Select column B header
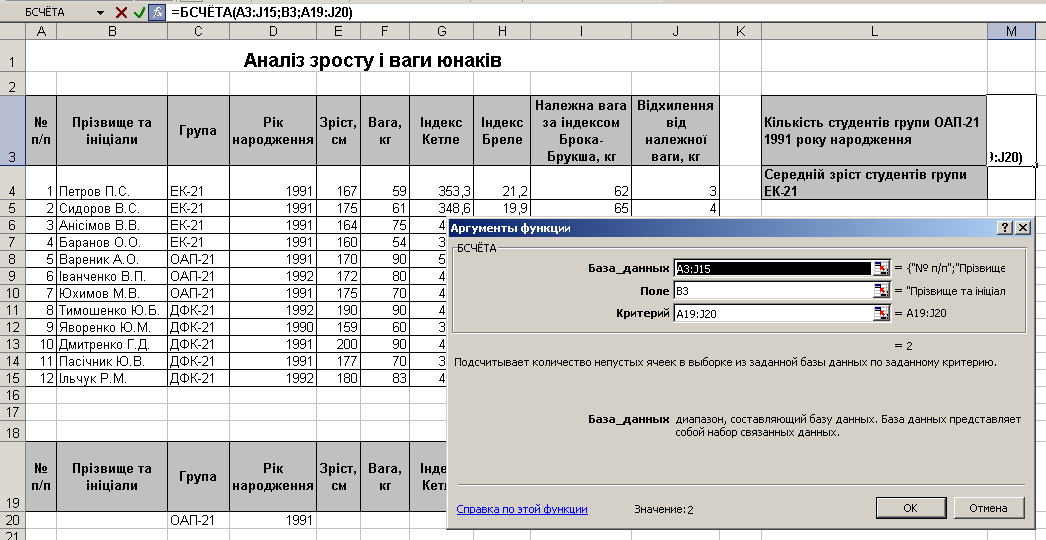Image resolution: width=1046 pixels, height=540 pixels. pos(112,31)
